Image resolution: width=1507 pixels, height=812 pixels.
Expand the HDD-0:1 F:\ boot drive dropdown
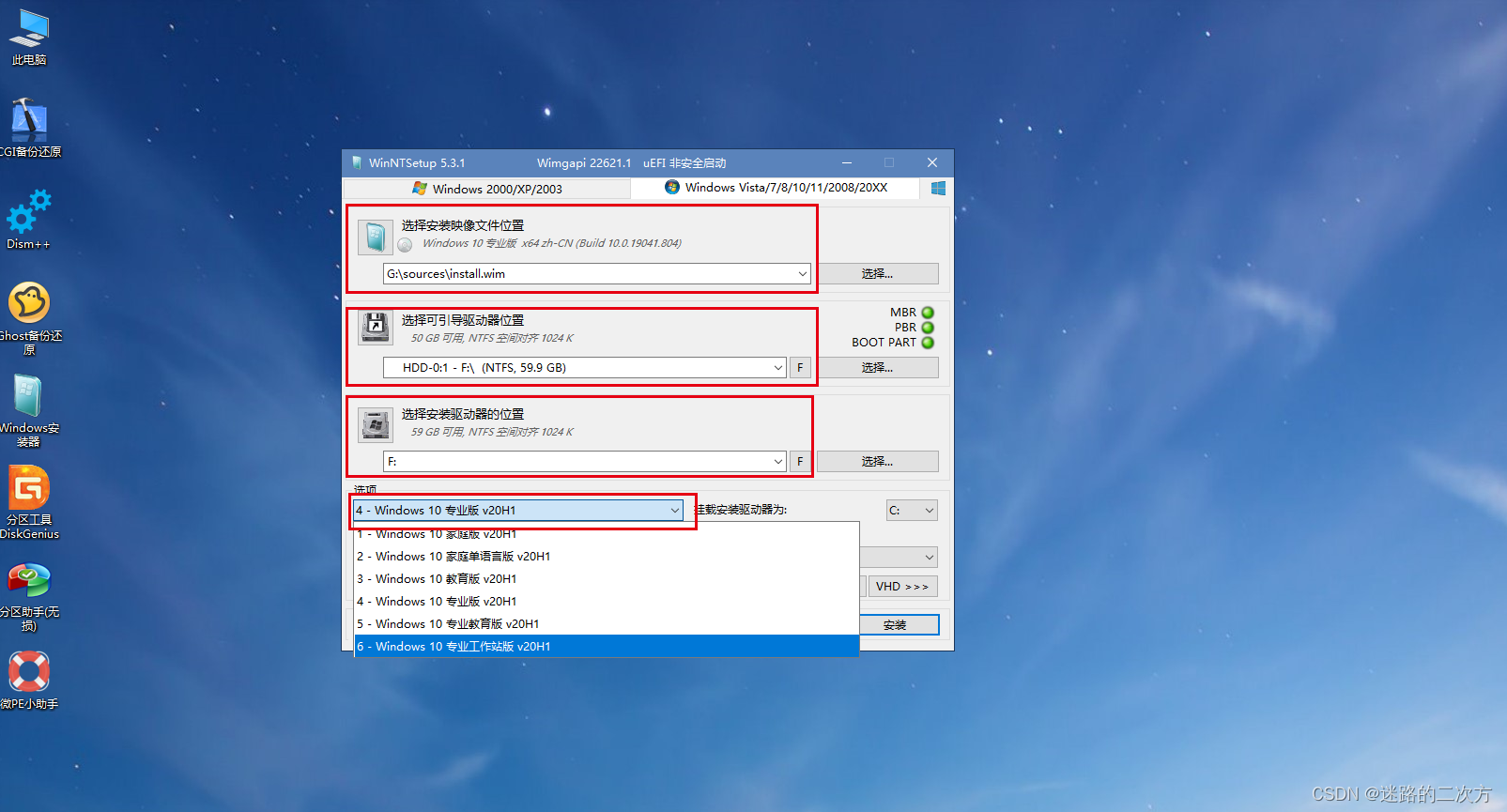[778, 368]
